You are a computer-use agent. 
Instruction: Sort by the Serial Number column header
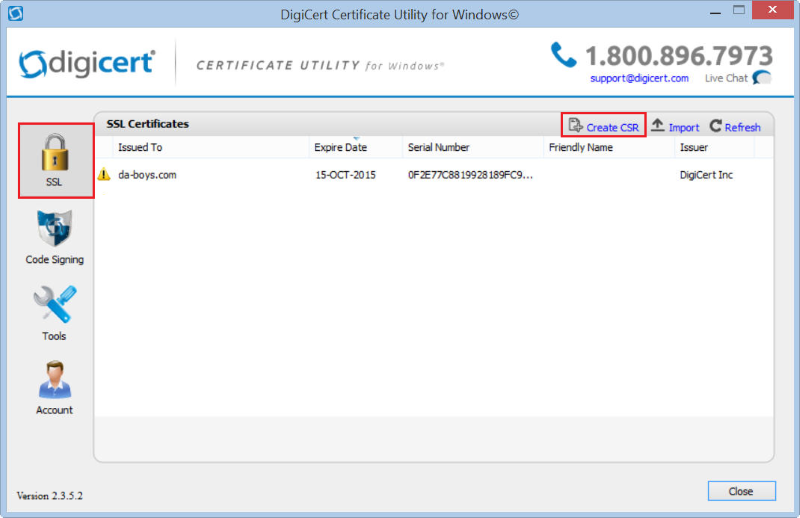[x=473, y=147]
